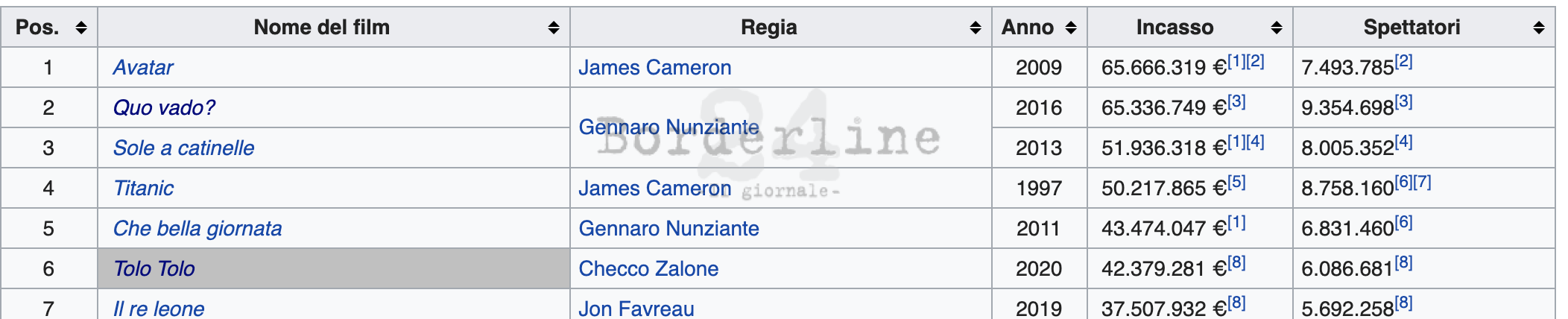Click the Jon Favreau director link

pos(636,309)
